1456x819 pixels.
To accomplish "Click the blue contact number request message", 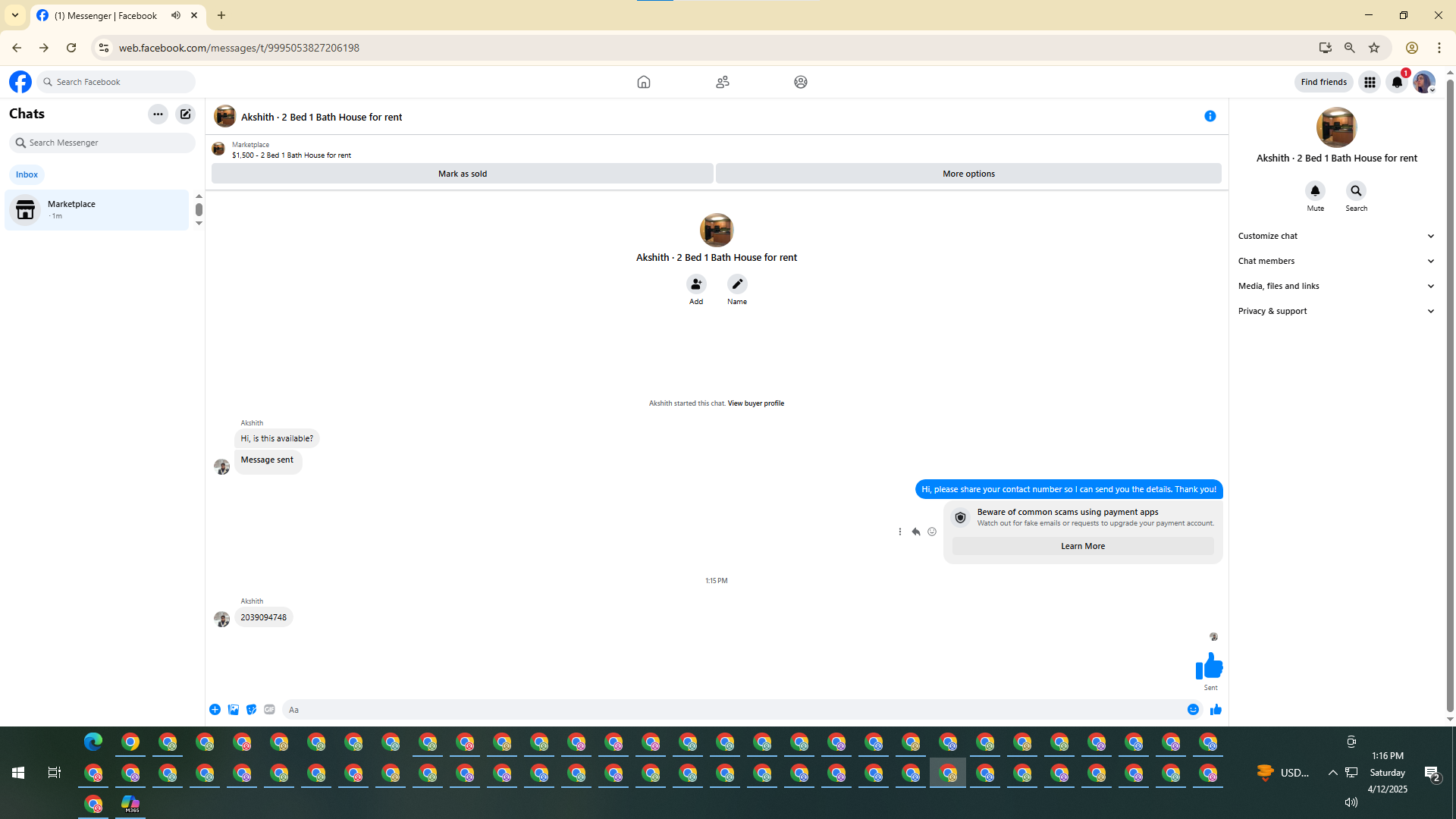I will coord(1069,489).
